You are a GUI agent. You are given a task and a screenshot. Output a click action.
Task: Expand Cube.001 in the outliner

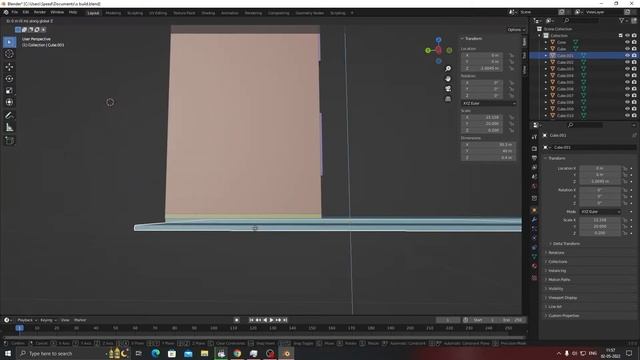coord(546,55)
